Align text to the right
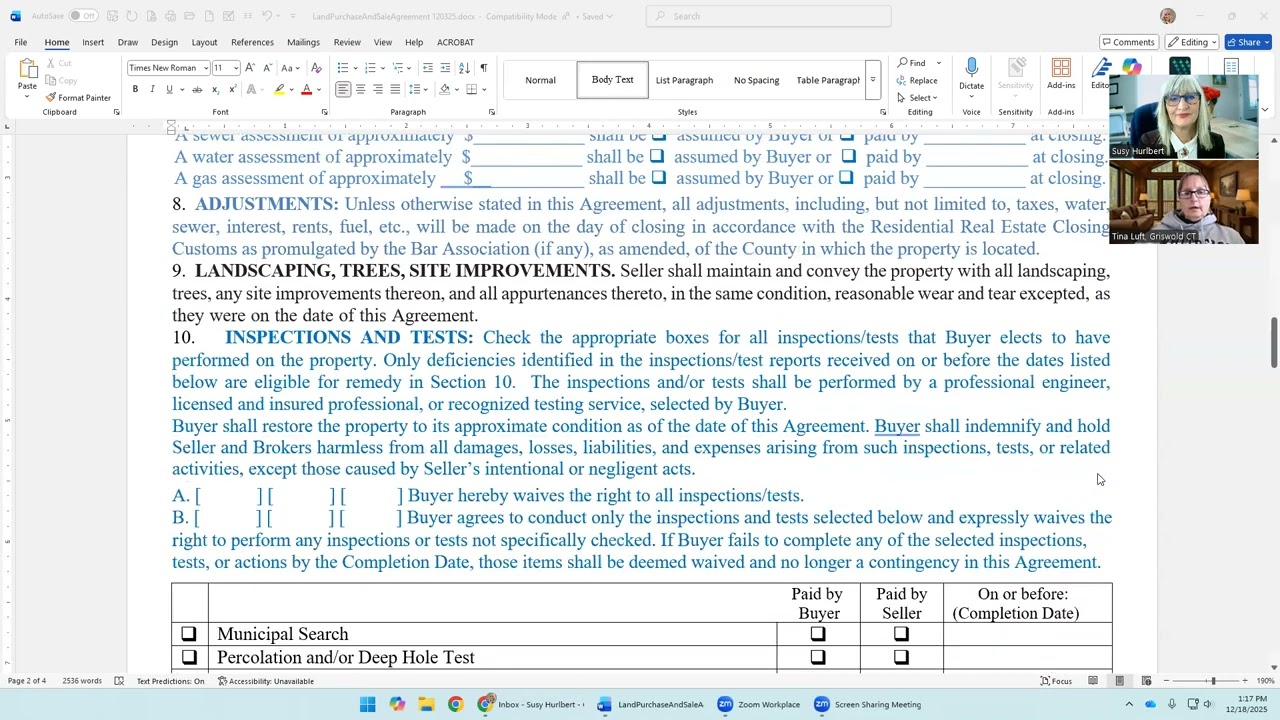The height and width of the screenshot is (720, 1280). (x=377, y=90)
